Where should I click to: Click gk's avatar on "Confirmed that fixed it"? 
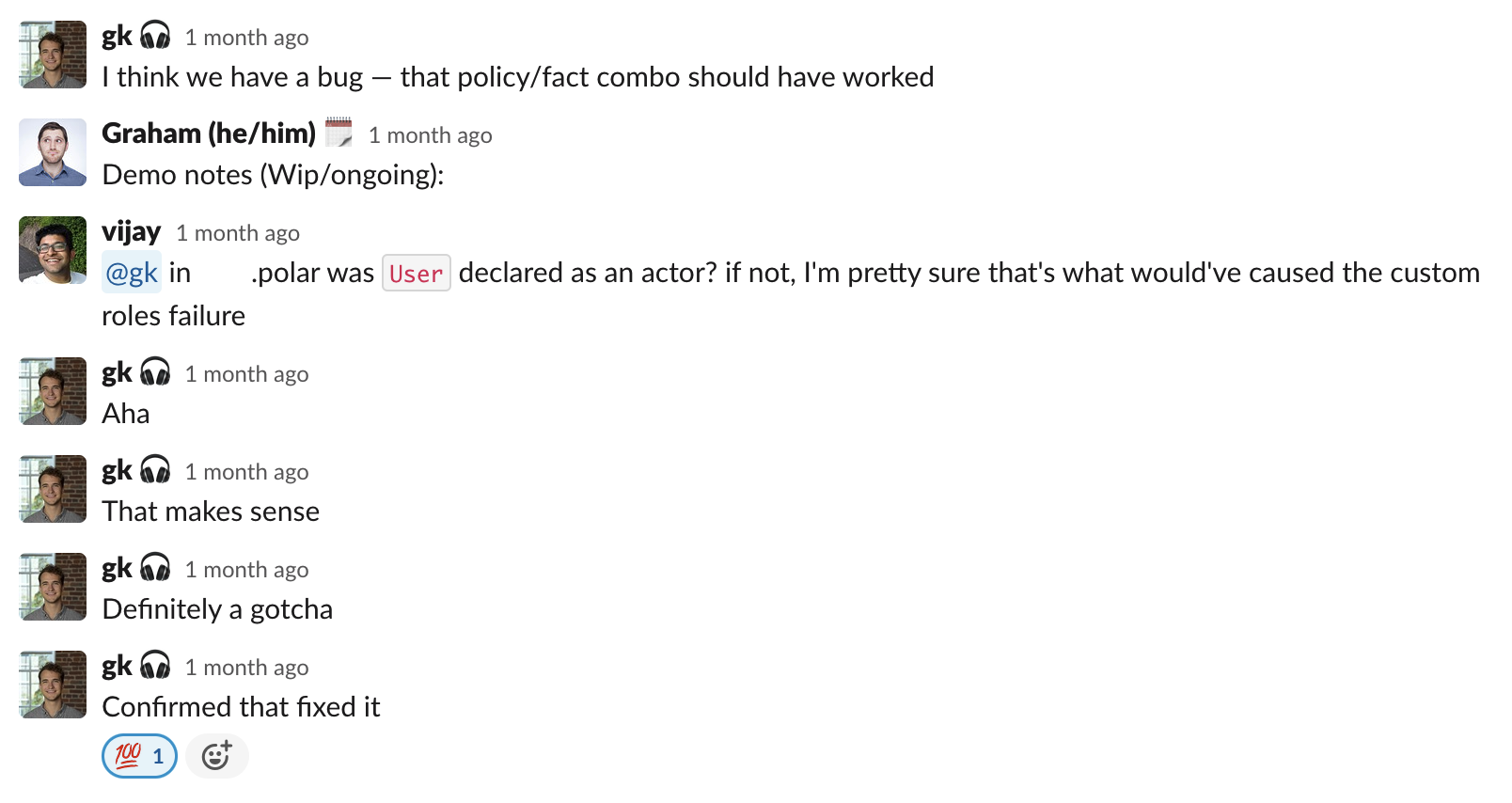coord(53,685)
